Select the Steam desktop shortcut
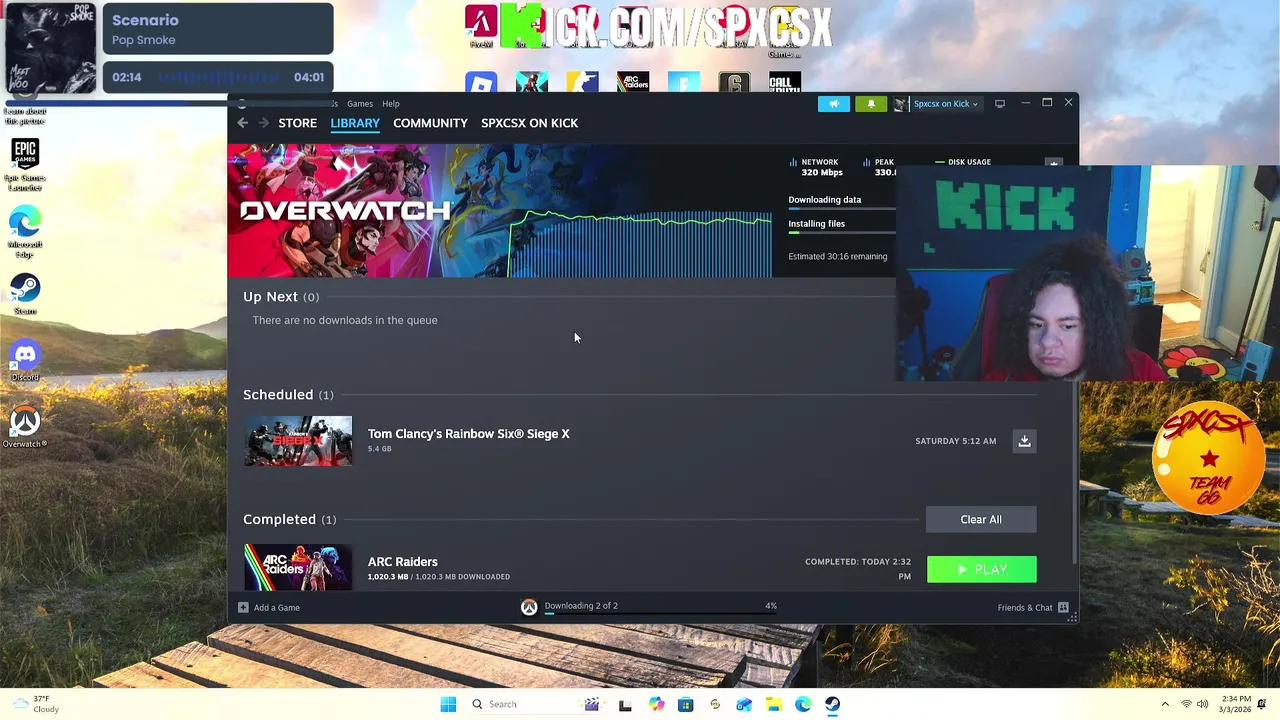The width and height of the screenshot is (1280, 720). [25, 294]
